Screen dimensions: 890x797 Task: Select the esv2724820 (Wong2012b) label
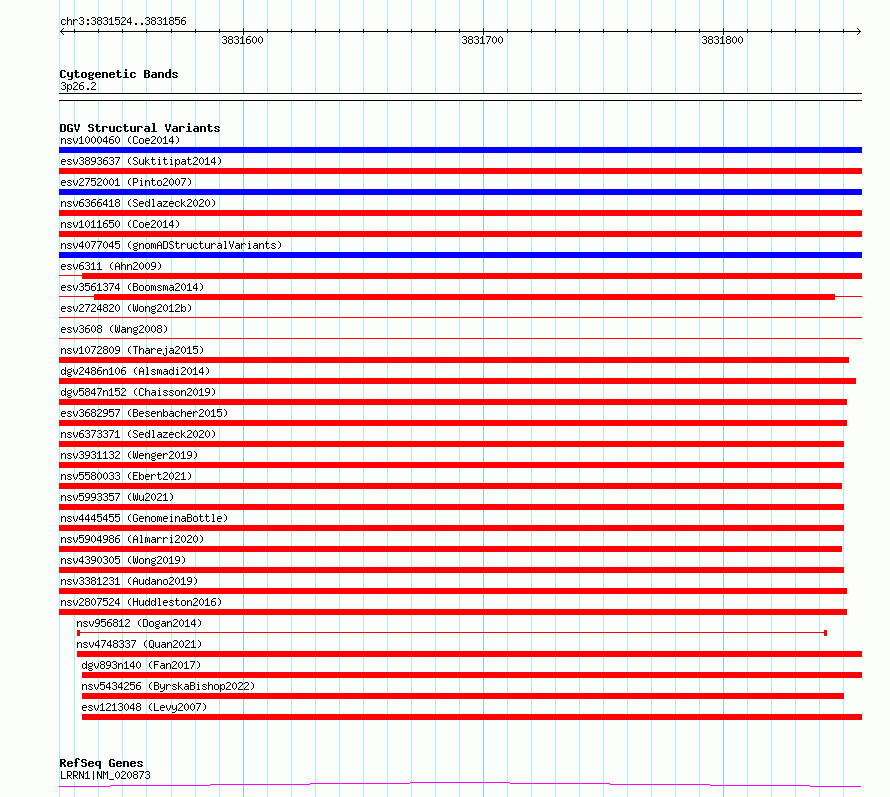(x=126, y=308)
